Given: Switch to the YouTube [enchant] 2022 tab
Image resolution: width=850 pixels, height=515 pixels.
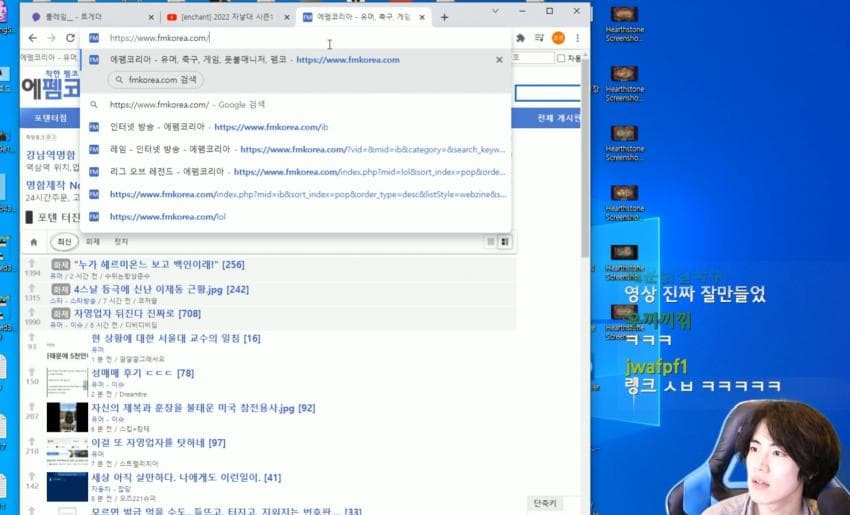Looking at the screenshot, I should click(x=226, y=17).
